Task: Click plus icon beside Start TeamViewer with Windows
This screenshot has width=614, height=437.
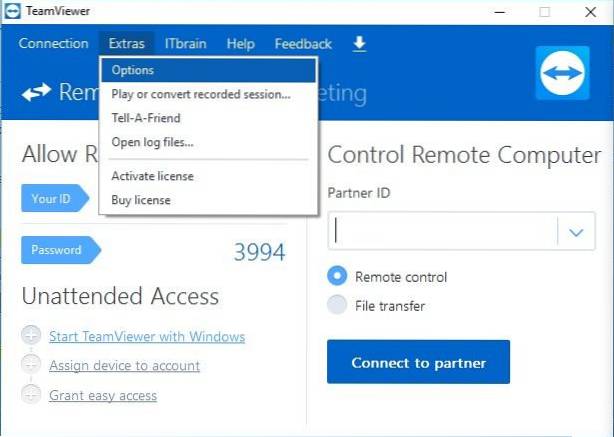Action: click(x=32, y=337)
